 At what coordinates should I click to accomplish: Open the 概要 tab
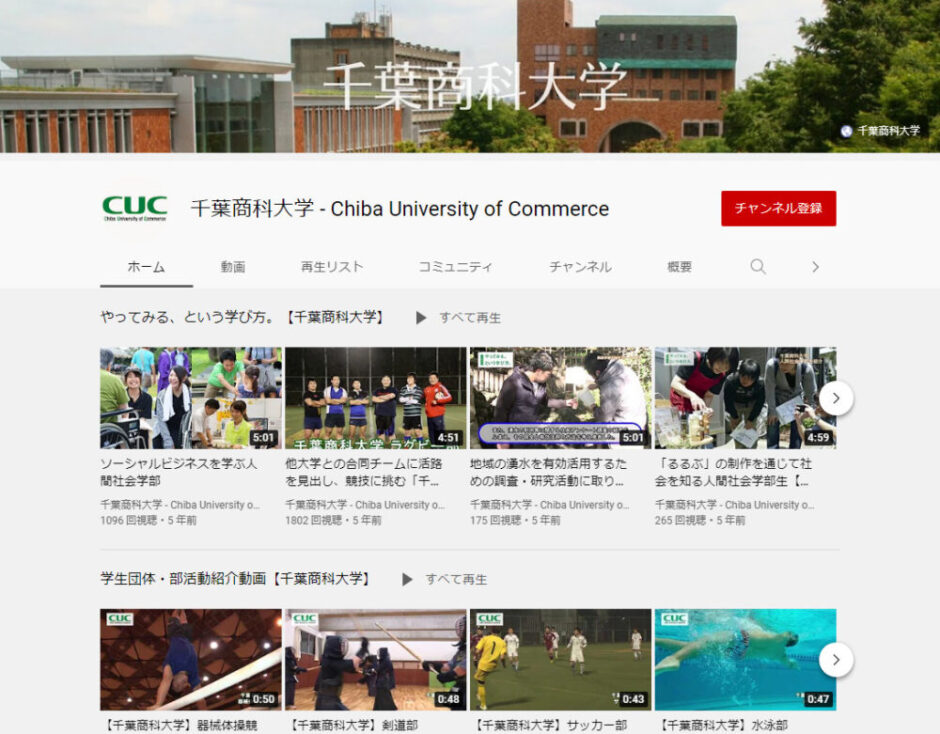[x=680, y=267]
